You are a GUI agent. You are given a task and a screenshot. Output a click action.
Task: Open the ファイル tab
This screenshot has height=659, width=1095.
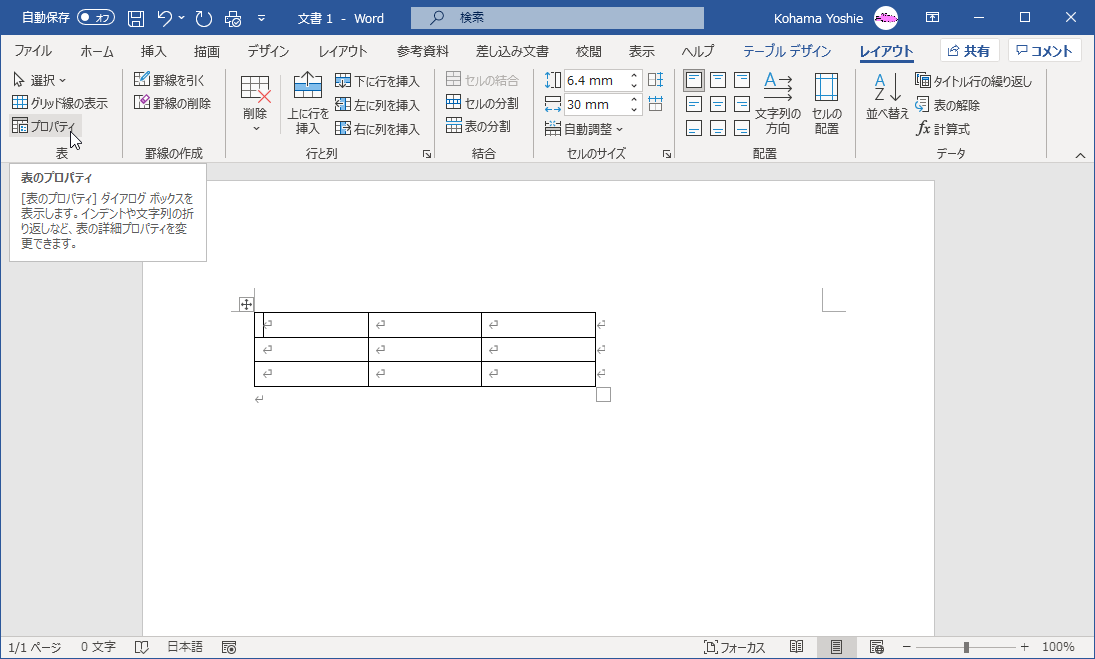pos(33,51)
